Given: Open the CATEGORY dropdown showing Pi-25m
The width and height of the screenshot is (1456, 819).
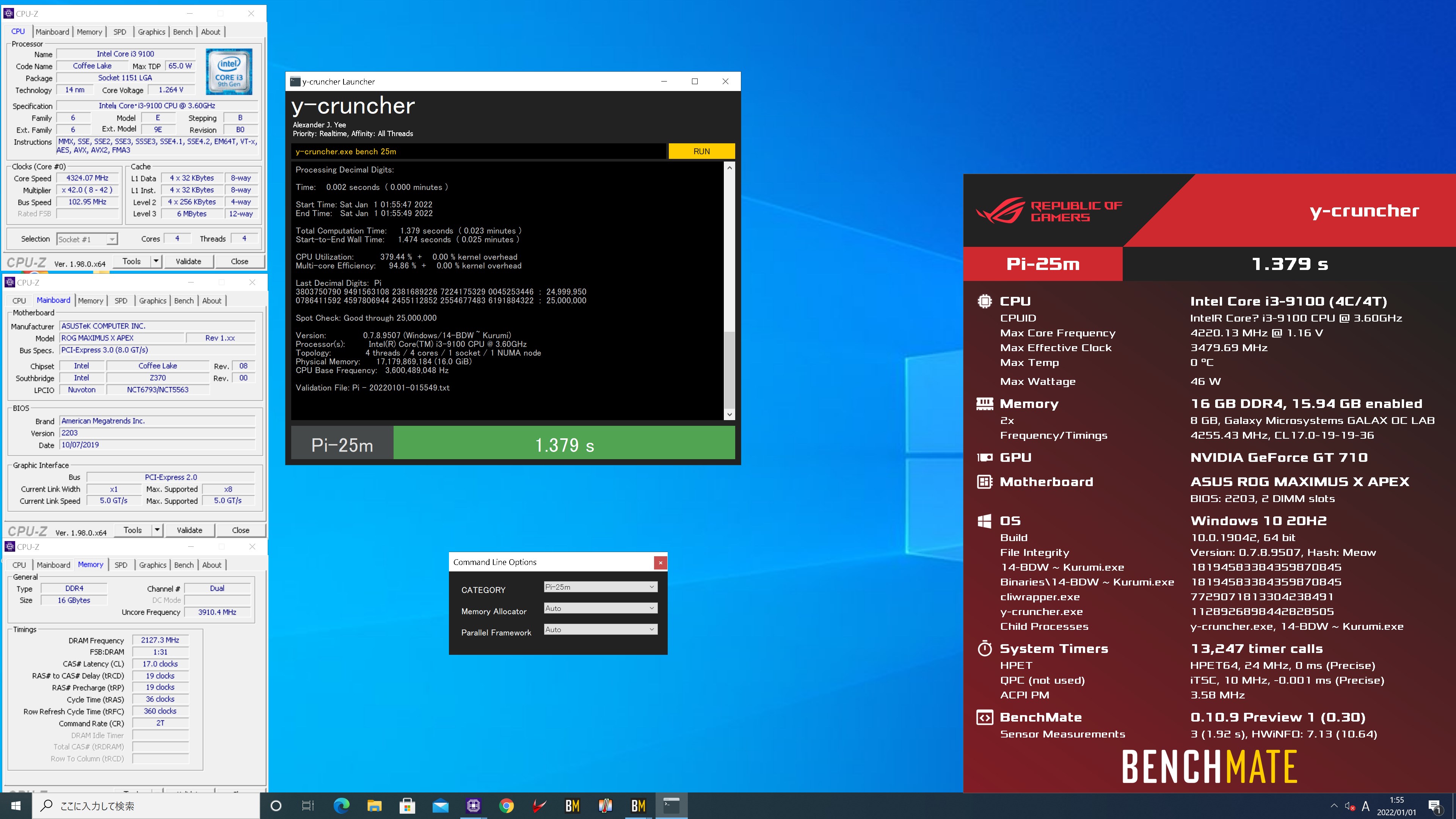Looking at the screenshot, I should click(600, 587).
